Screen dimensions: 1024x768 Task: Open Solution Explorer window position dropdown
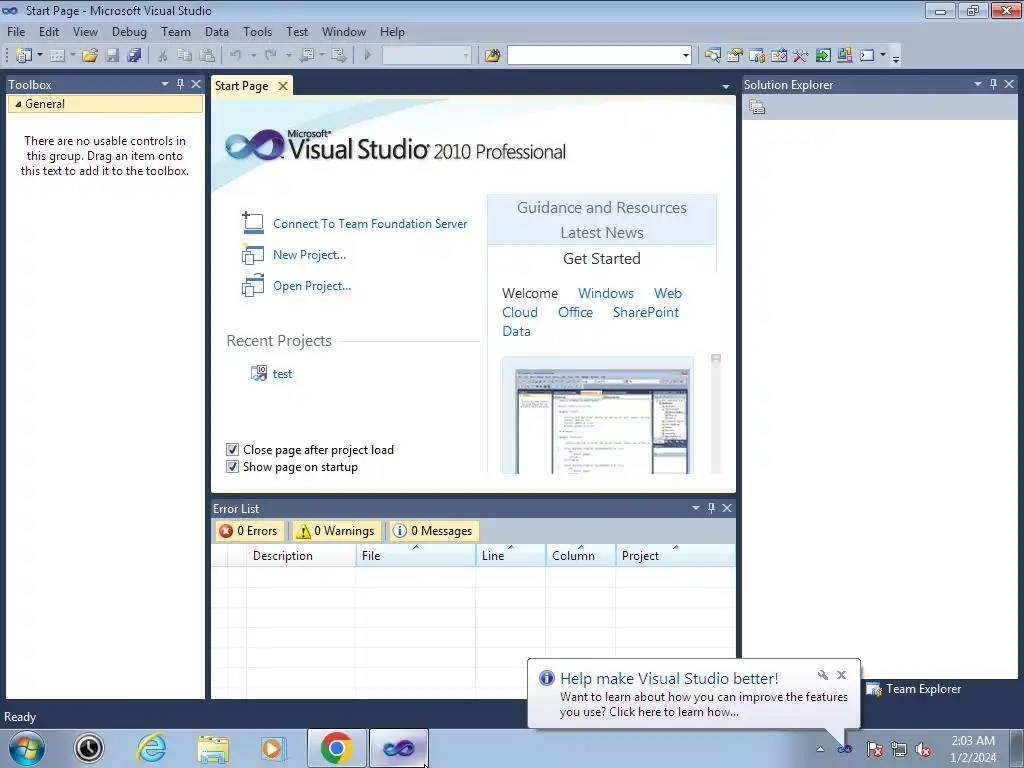click(x=978, y=84)
